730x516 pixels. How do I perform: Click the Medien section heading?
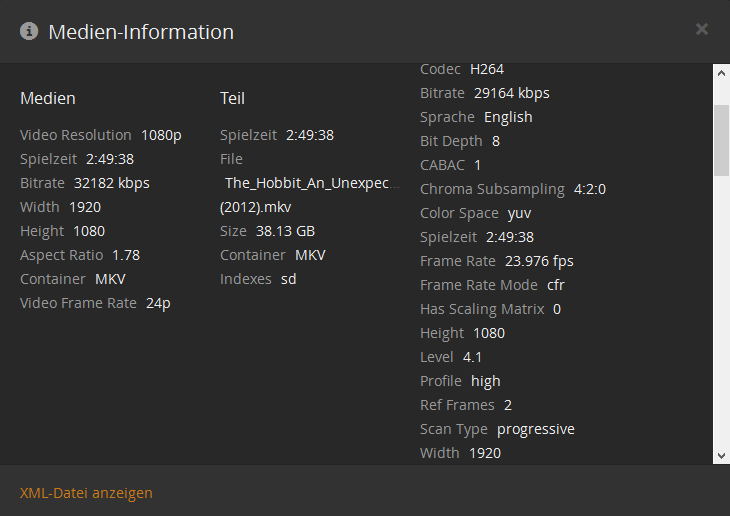click(48, 98)
